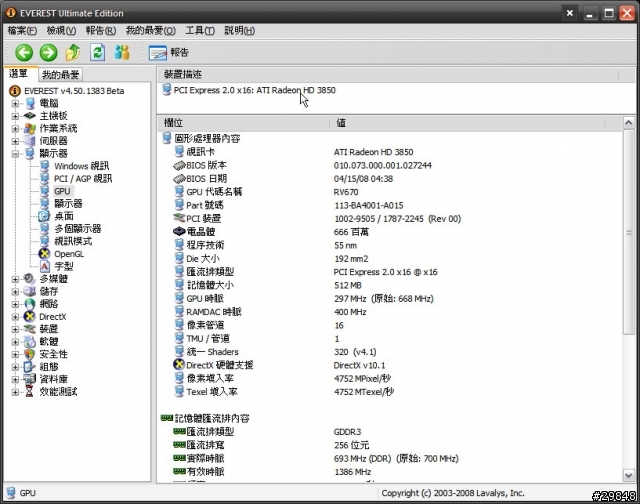Viewport: 640px width, 504px height.
Task: Select Windows 視訊 in the tree
Action: tap(82, 166)
